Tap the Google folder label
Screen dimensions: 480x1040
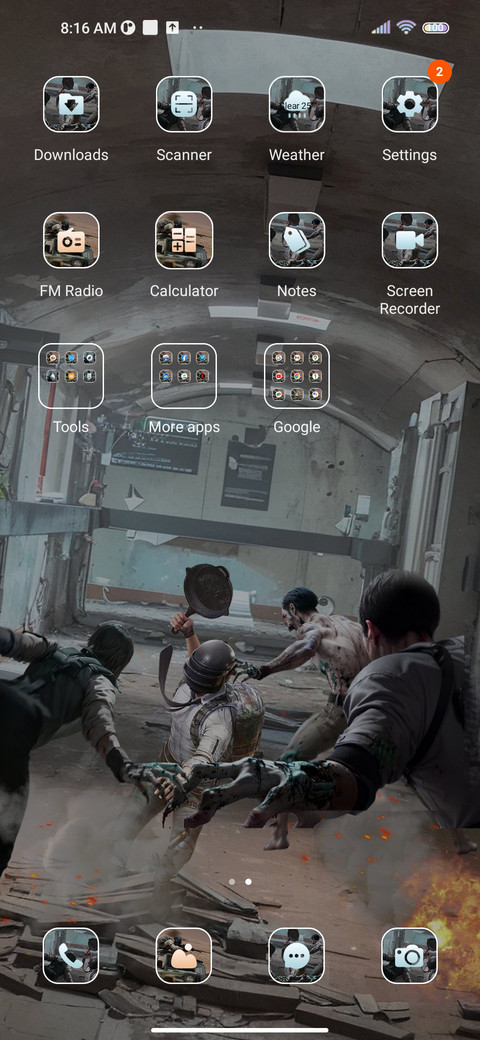coord(296,427)
